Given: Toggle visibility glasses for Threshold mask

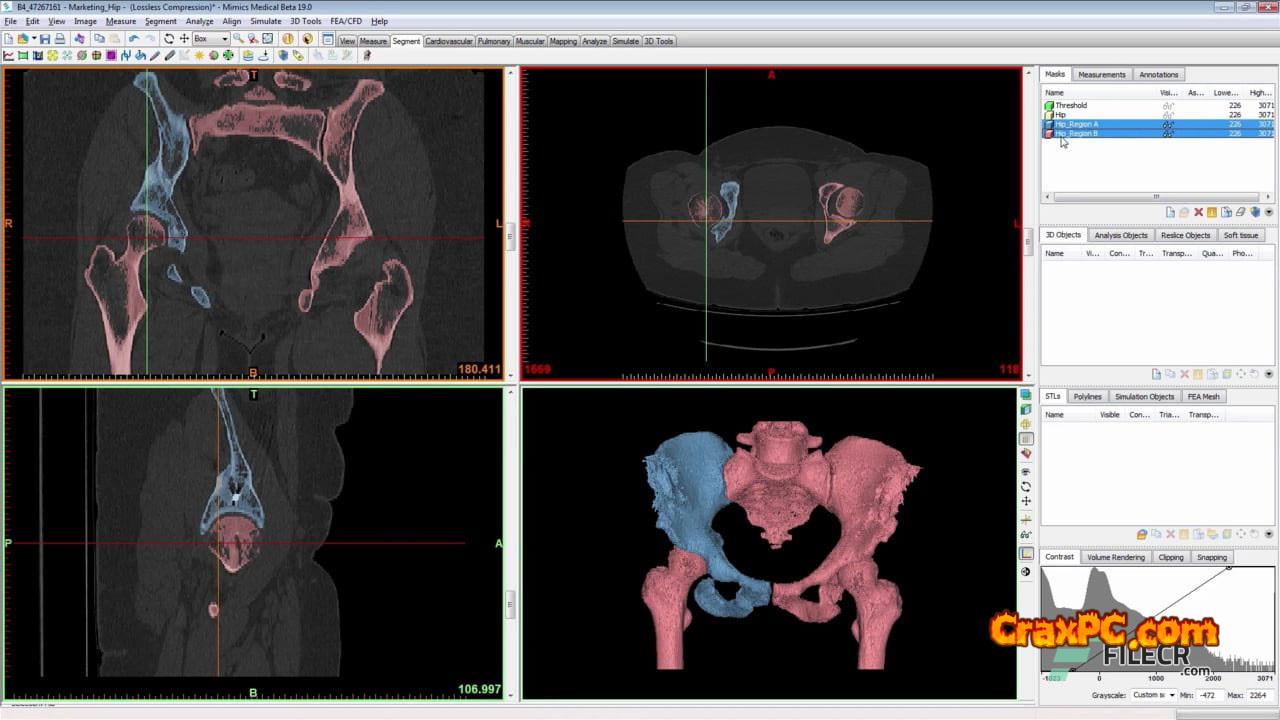Looking at the screenshot, I should click(1167, 105).
